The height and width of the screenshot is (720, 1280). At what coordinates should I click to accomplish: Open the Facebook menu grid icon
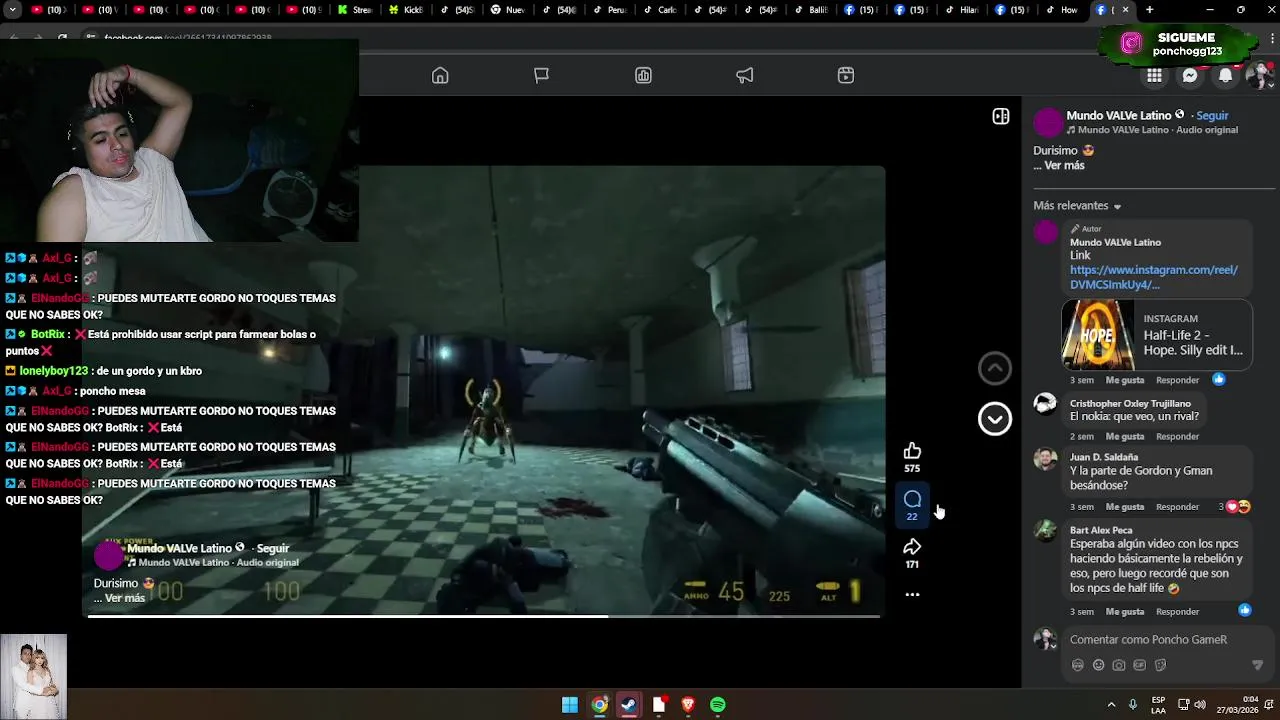click(1154, 76)
